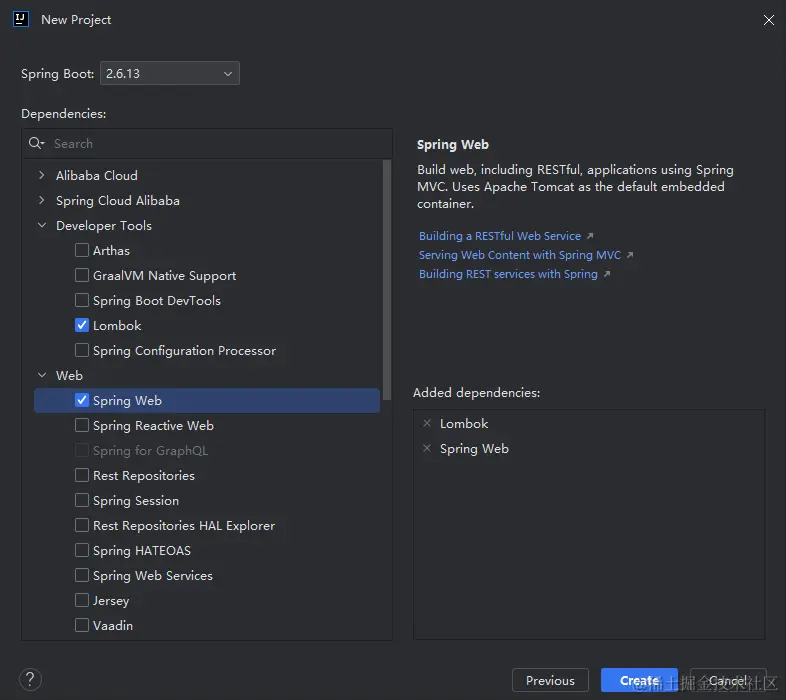
Task: Expand the Spring Cloud Alibaba group
Action: (42, 200)
